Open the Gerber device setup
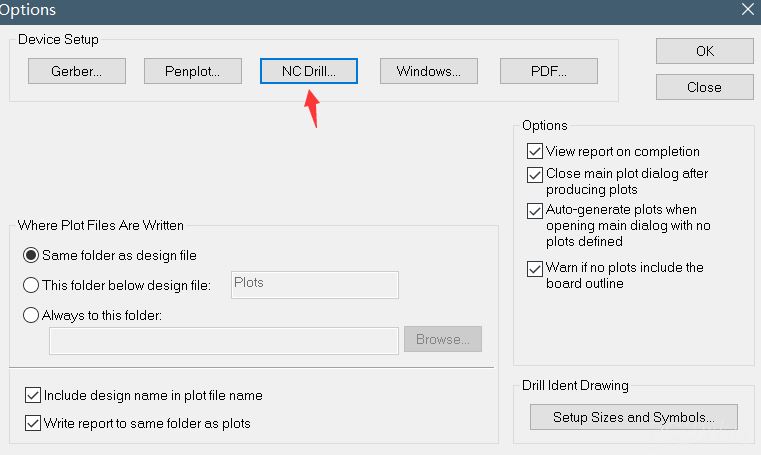Screen dimensions: 761x455 tap(77, 71)
